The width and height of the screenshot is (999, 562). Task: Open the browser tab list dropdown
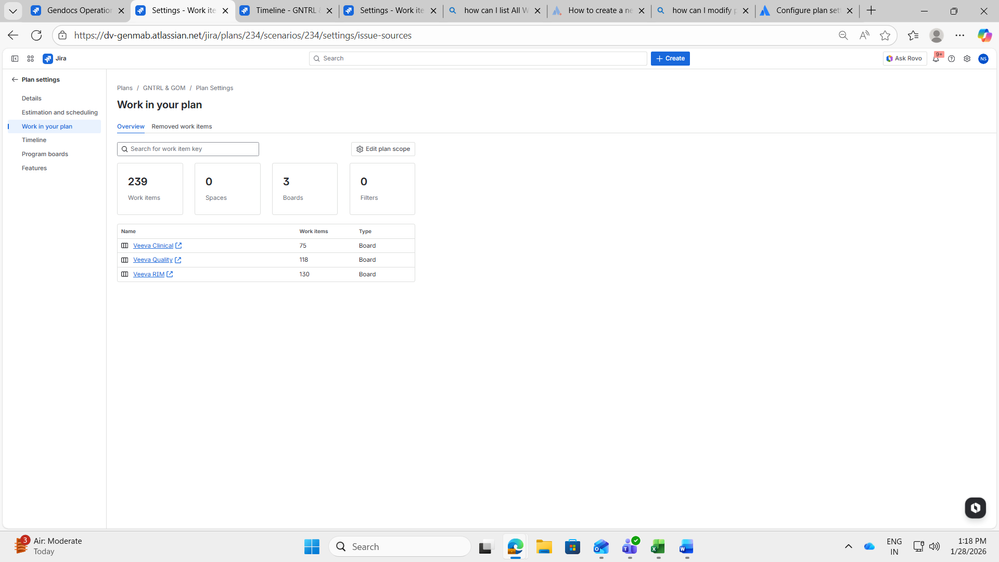point(13,11)
